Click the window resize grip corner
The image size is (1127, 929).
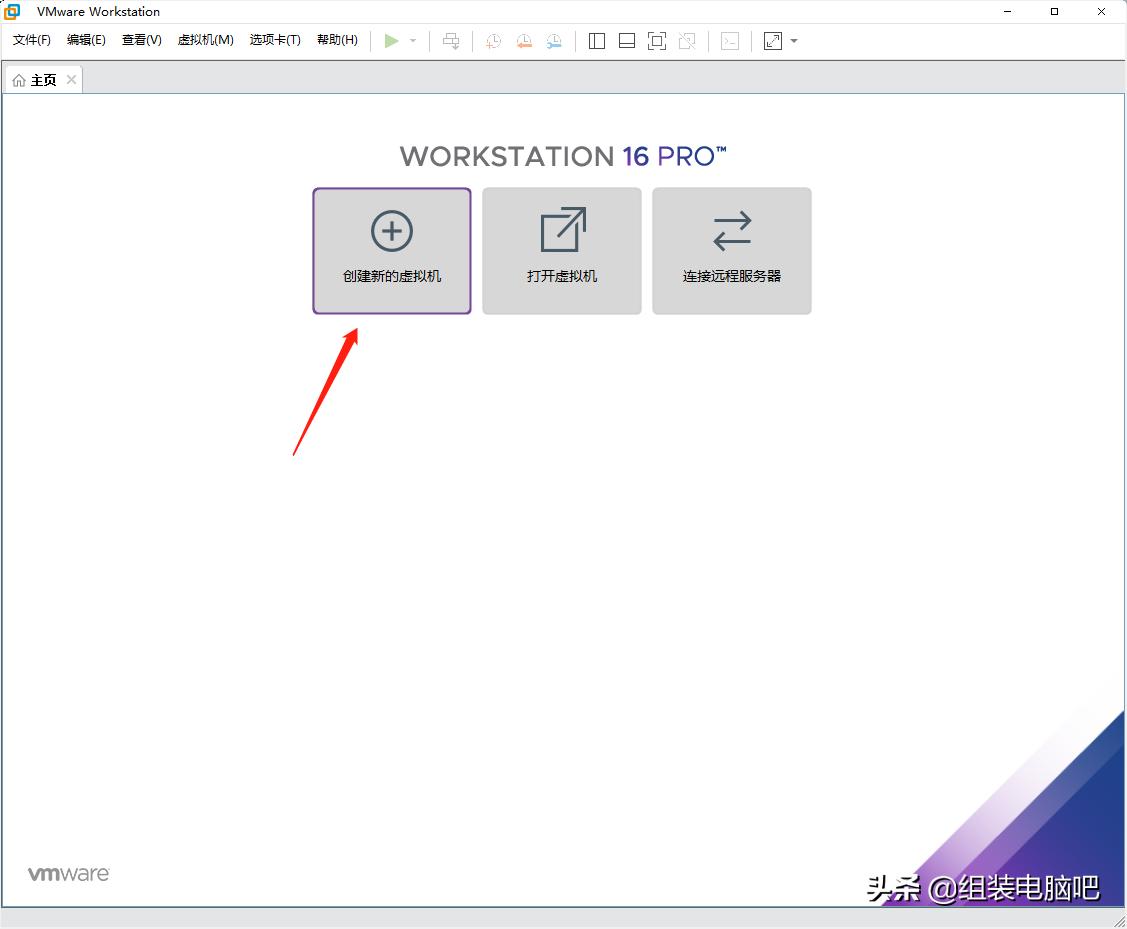coord(1119,921)
